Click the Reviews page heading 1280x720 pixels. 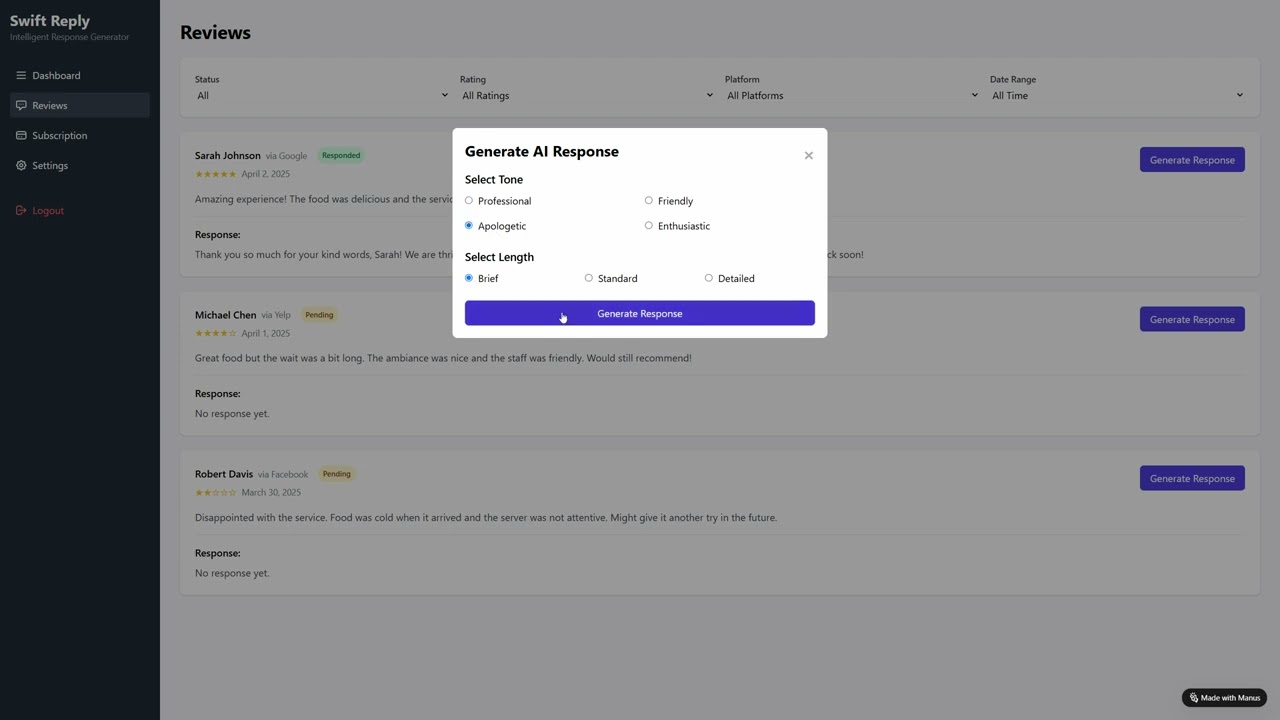coord(215,32)
